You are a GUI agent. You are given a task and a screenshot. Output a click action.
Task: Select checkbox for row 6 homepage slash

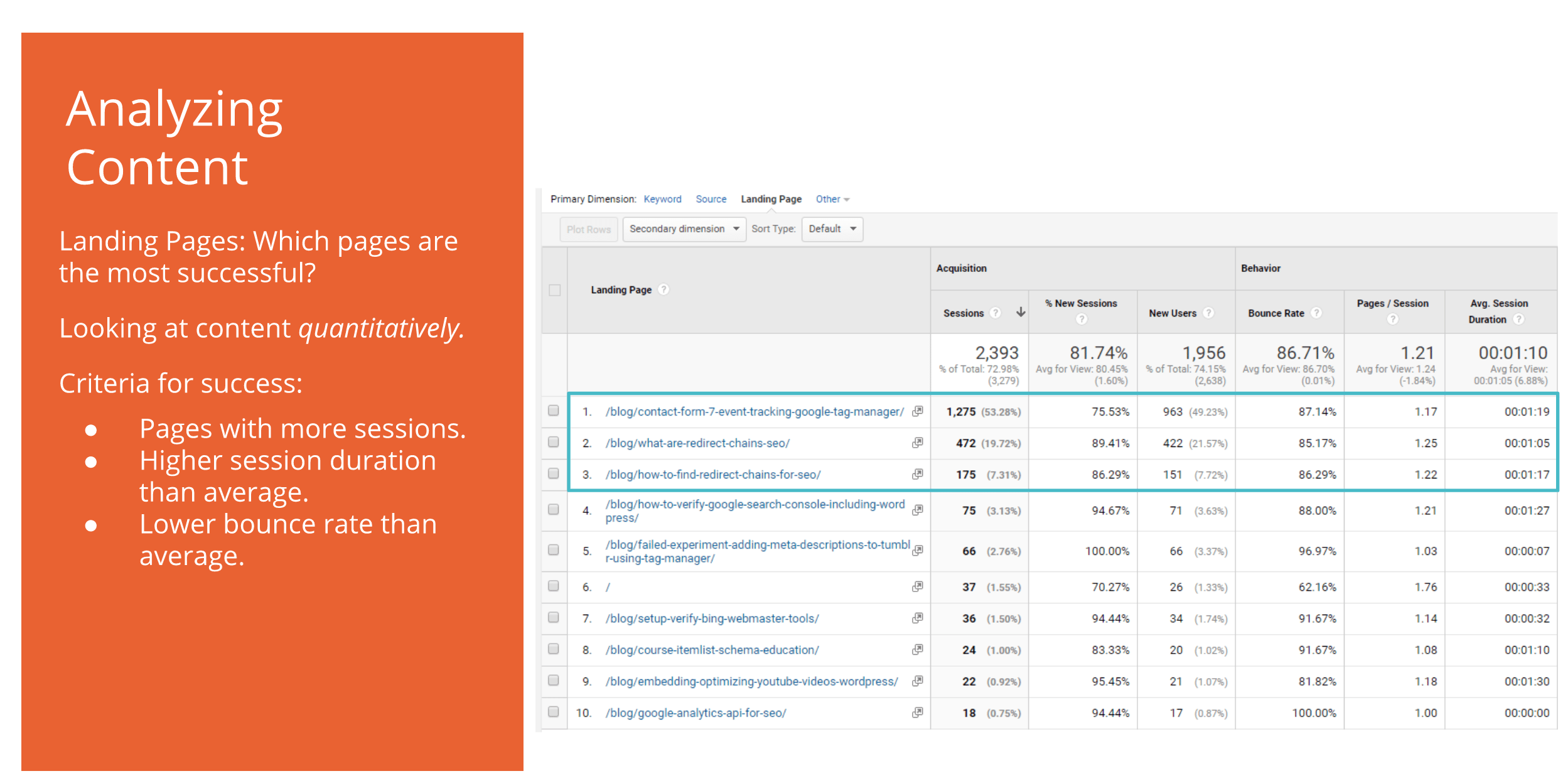click(553, 586)
